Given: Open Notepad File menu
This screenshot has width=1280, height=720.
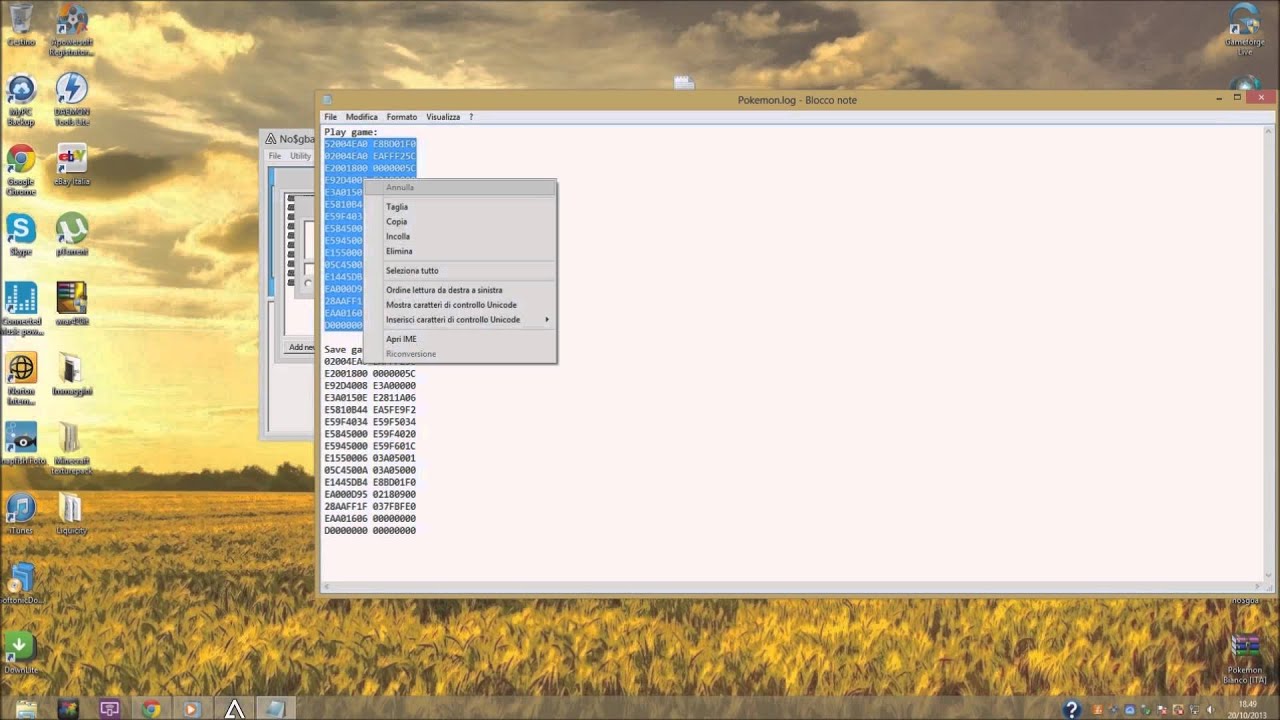Looking at the screenshot, I should (330, 117).
